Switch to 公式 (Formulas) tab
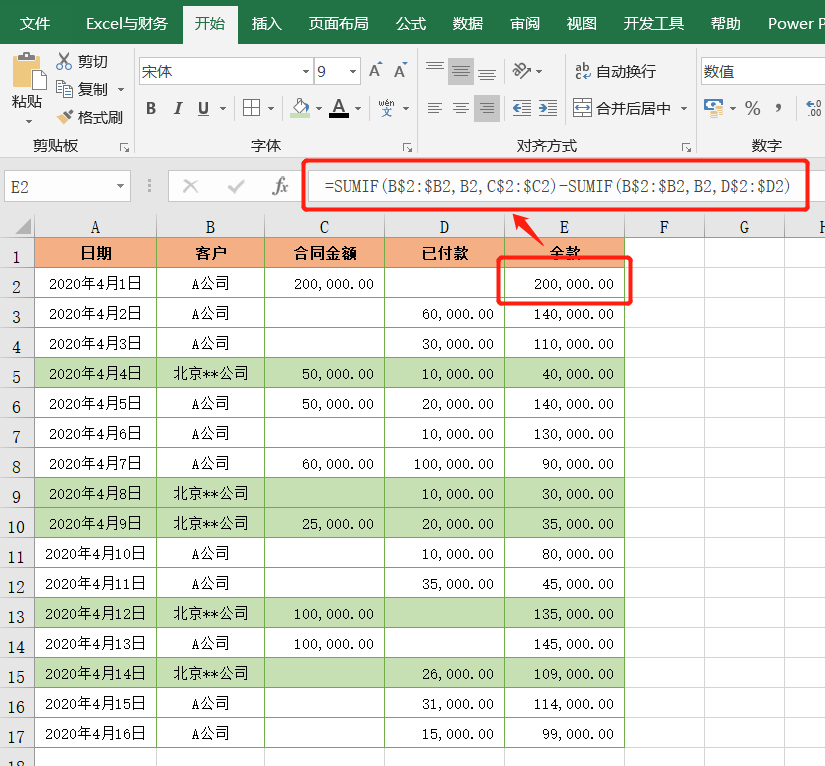The width and height of the screenshot is (825, 766). 410,24
